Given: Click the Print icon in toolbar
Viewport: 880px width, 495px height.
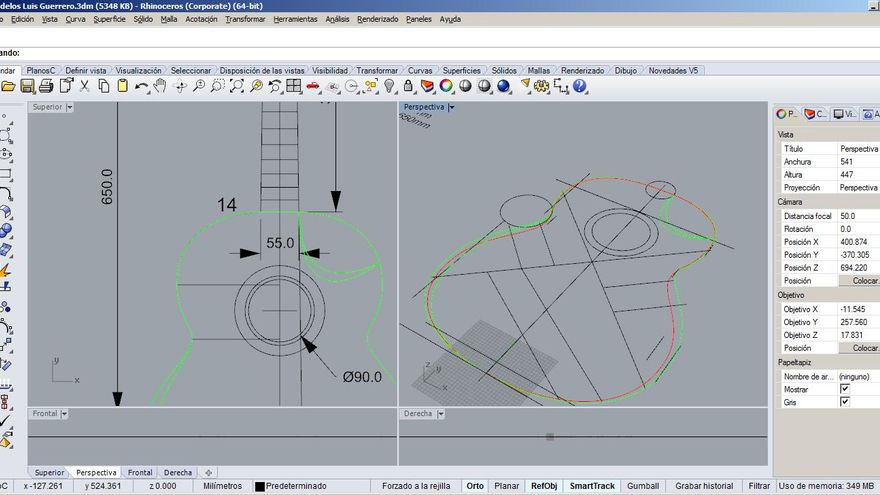Looking at the screenshot, I should click(48, 87).
